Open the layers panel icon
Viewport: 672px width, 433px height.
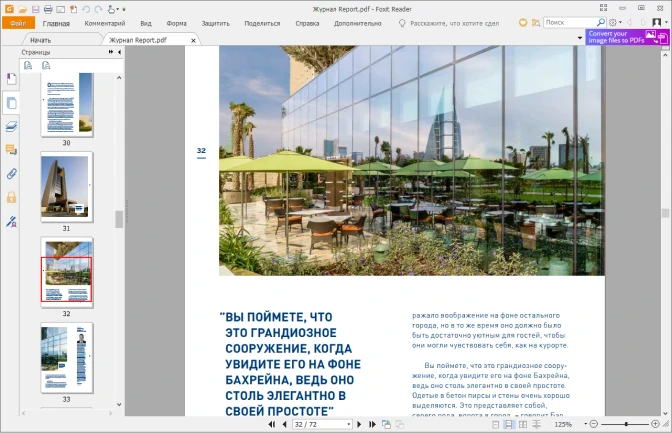point(12,126)
